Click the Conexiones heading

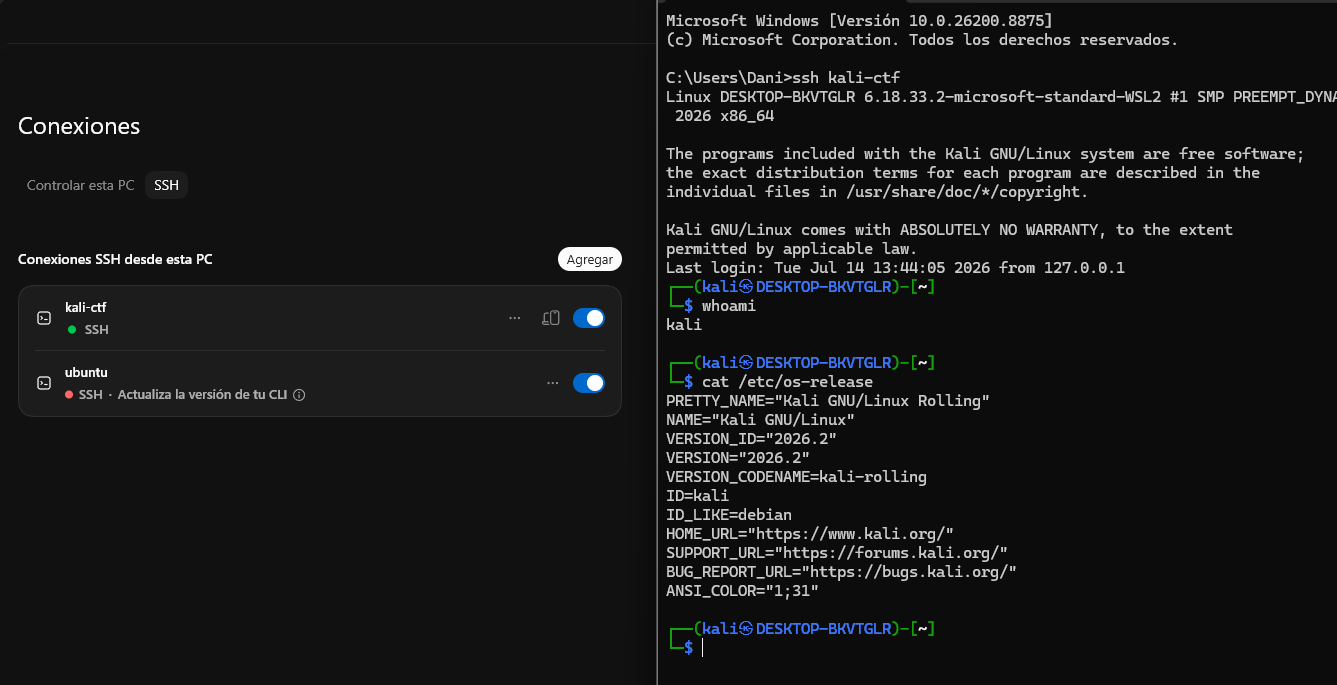(x=79, y=126)
